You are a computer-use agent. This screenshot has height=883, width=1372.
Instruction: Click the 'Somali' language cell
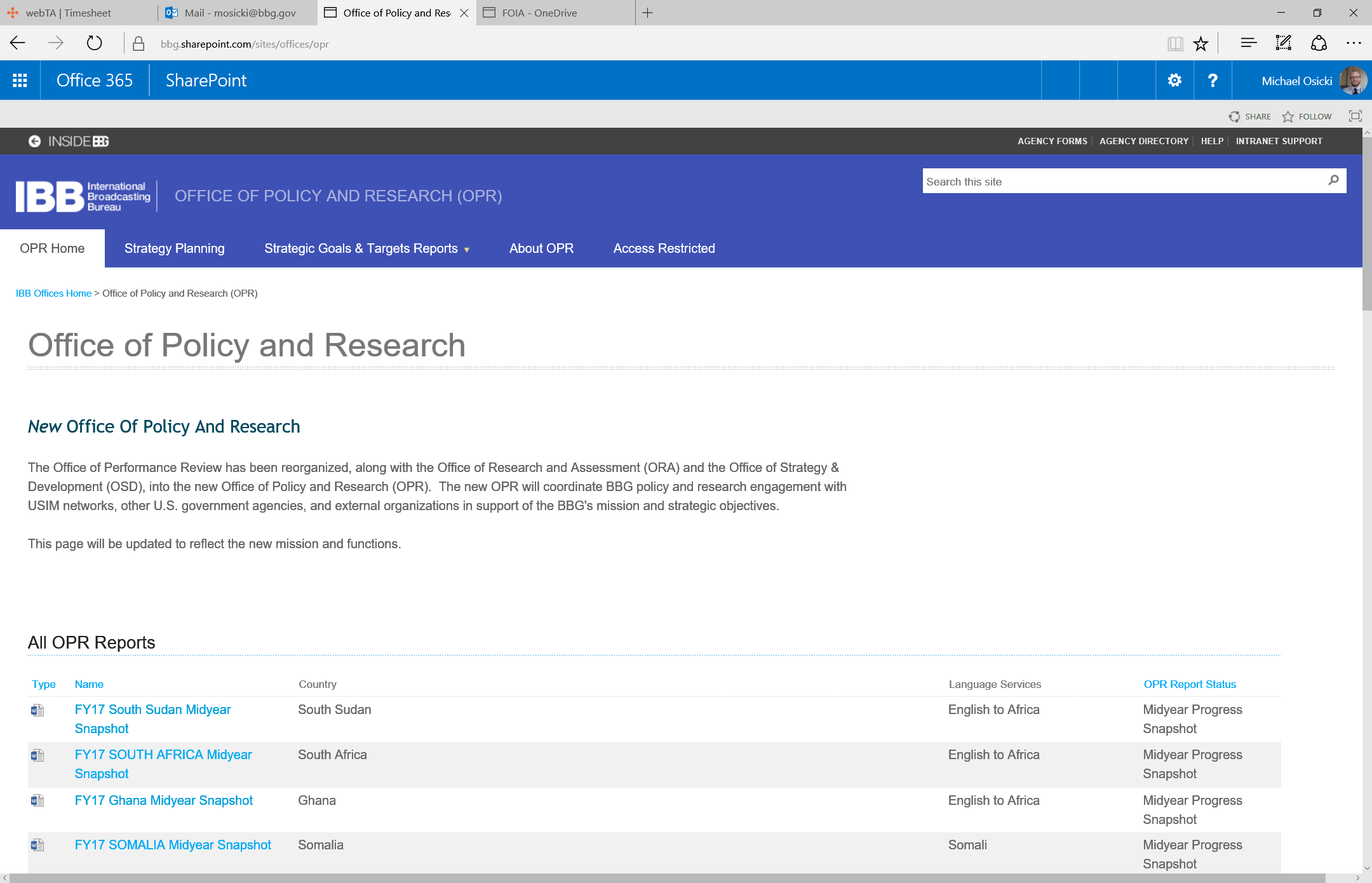click(x=967, y=845)
